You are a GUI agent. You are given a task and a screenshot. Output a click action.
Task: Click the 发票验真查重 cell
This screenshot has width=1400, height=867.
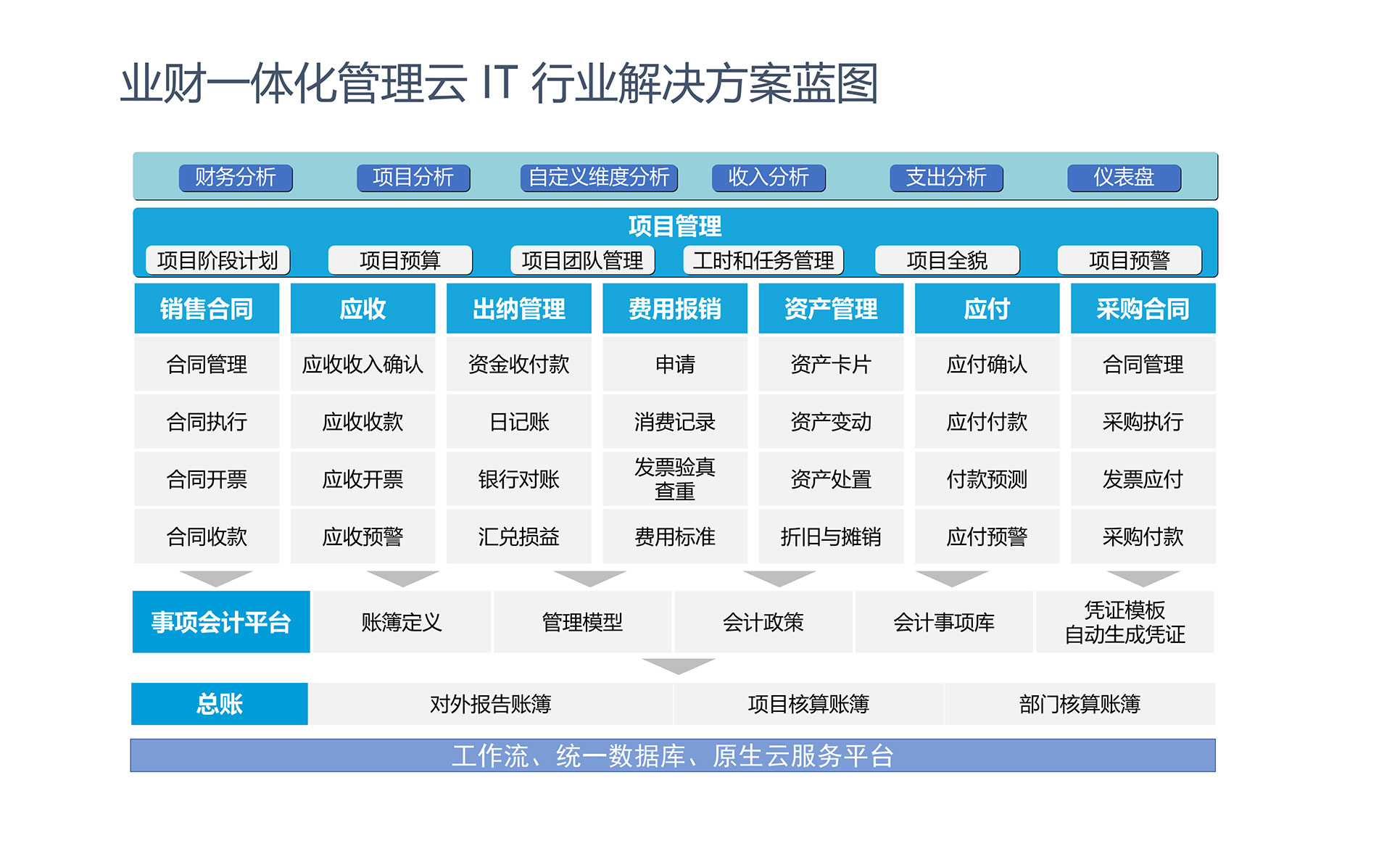pyautogui.click(x=674, y=479)
